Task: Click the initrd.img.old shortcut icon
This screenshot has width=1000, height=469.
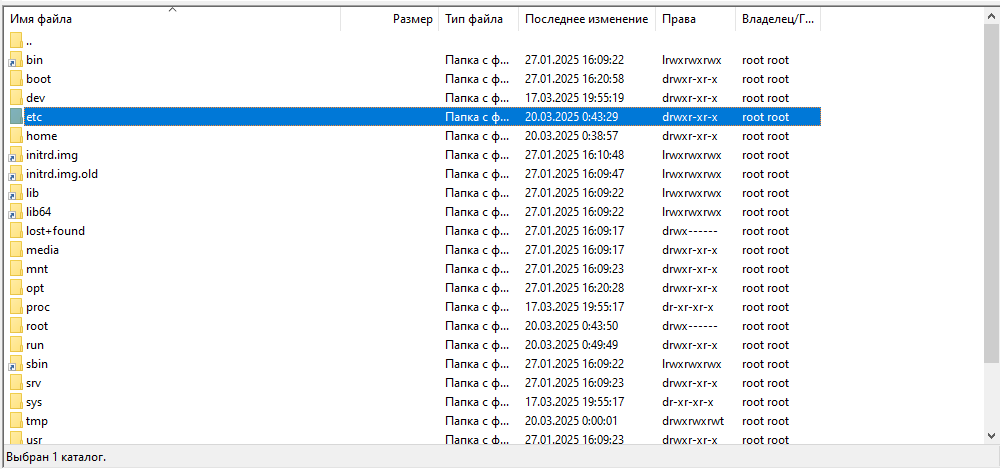Action: click(x=16, y=174)
